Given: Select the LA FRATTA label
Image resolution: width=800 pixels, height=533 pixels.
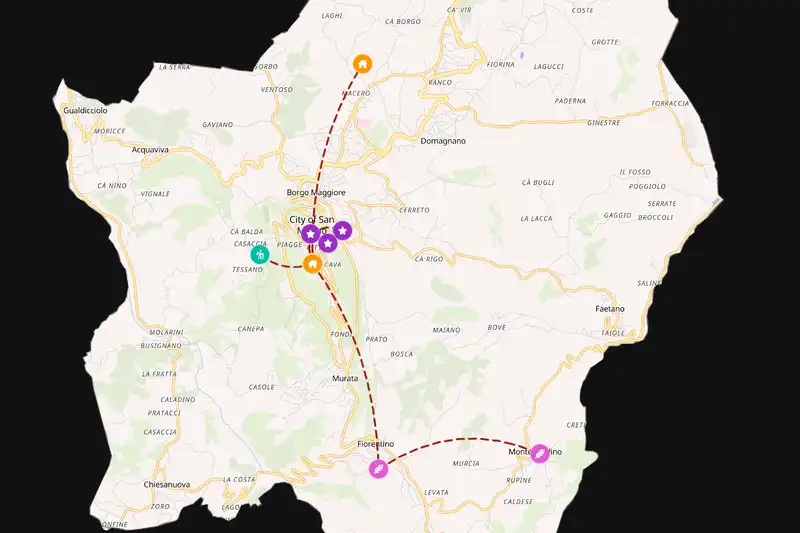Looking at the screenshot, I should 159,374.
